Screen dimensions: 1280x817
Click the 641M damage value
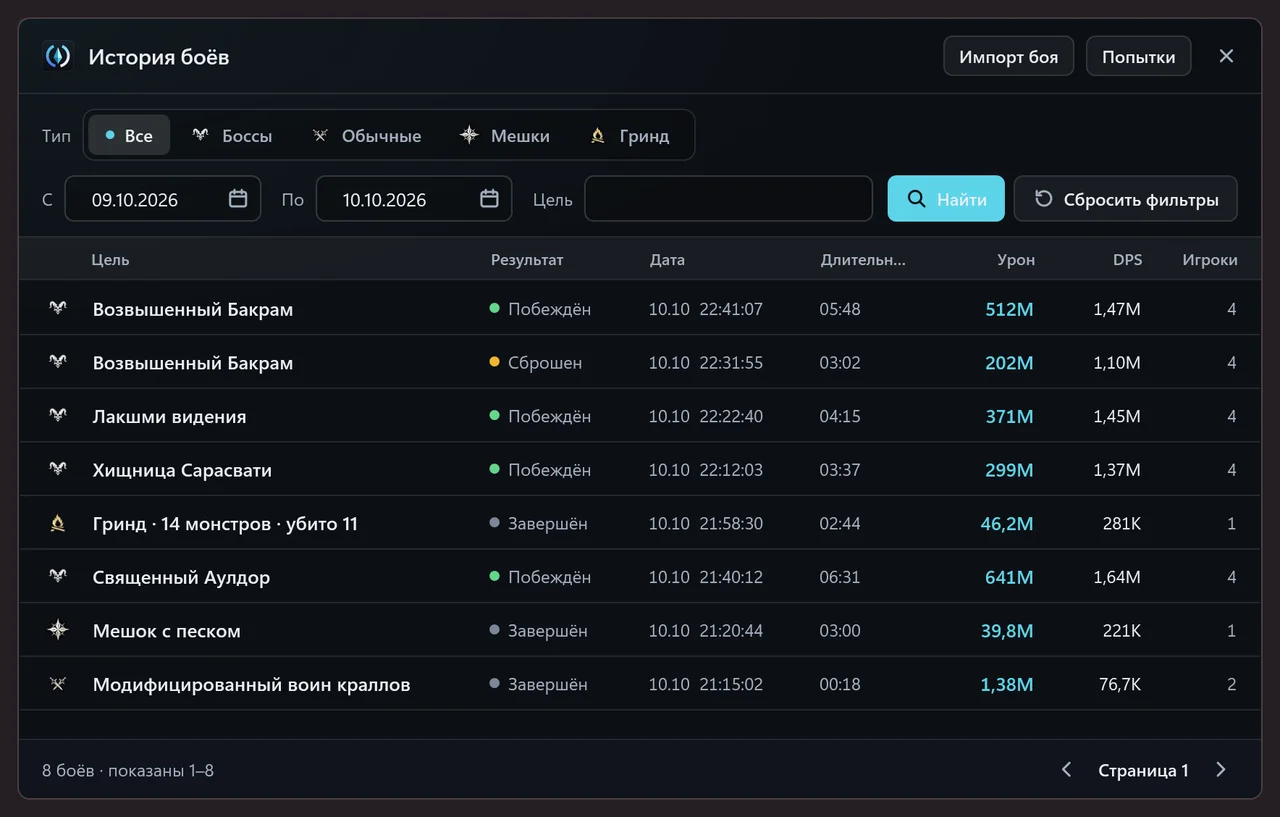[x=1009, y=577]
